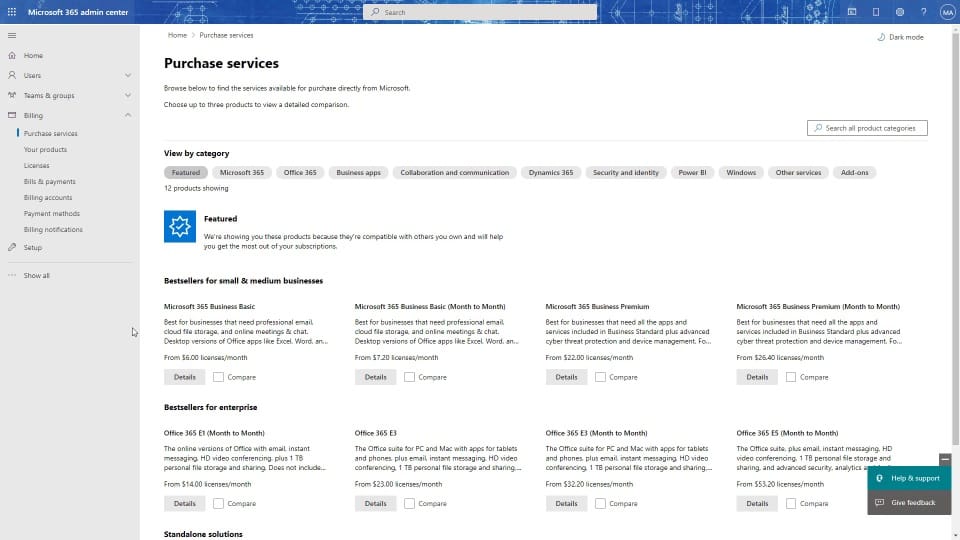The width and height of the screenshot is (960, 540).
Task: Focus Search all product categories field
Action: tap(867, 128)
